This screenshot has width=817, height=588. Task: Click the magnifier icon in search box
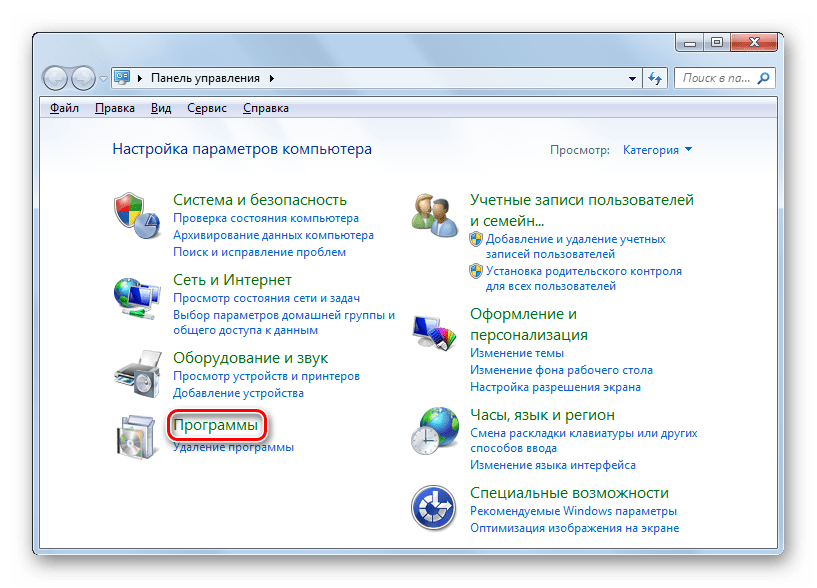[x=763, y=78]
